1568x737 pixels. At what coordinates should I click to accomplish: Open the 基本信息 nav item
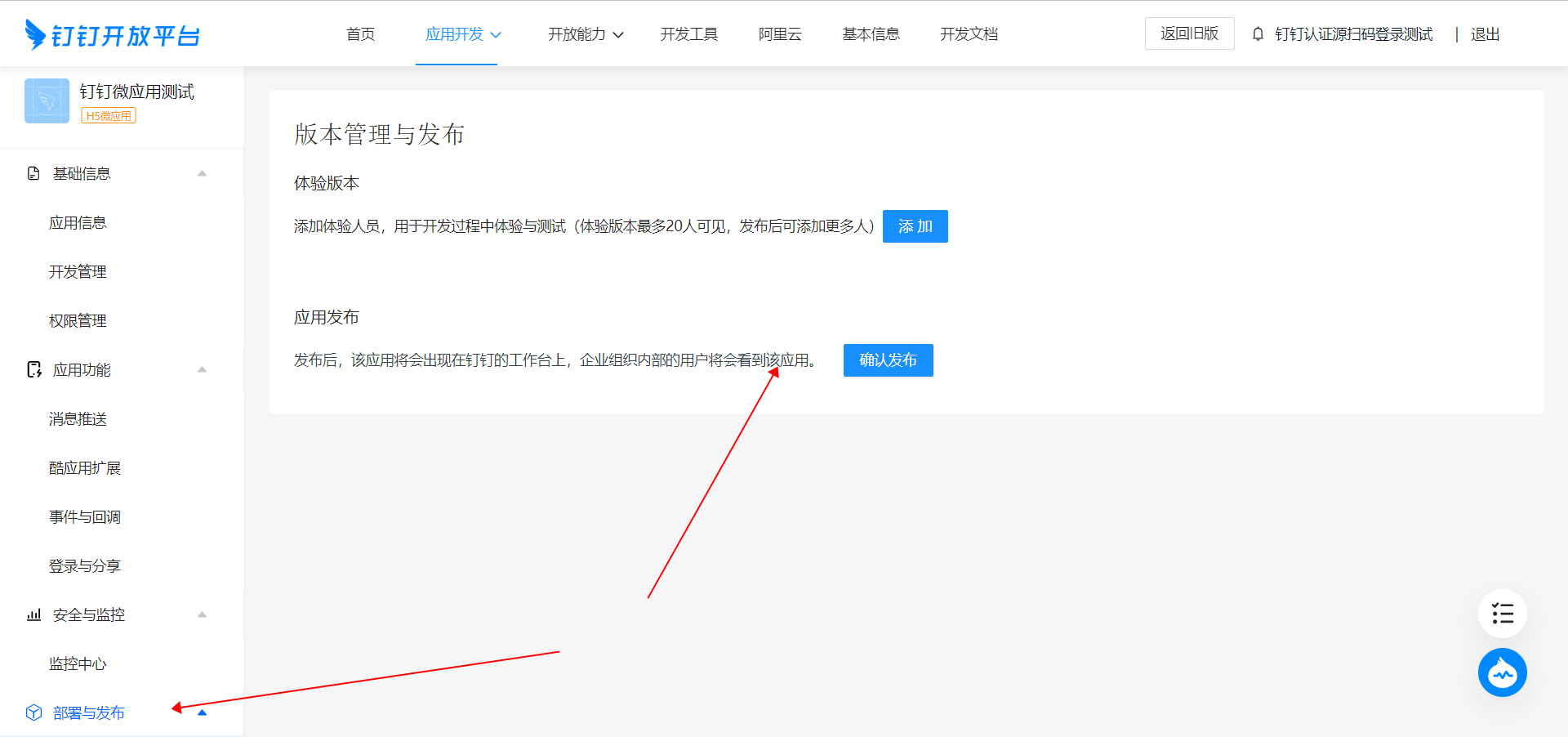point(871,34)
